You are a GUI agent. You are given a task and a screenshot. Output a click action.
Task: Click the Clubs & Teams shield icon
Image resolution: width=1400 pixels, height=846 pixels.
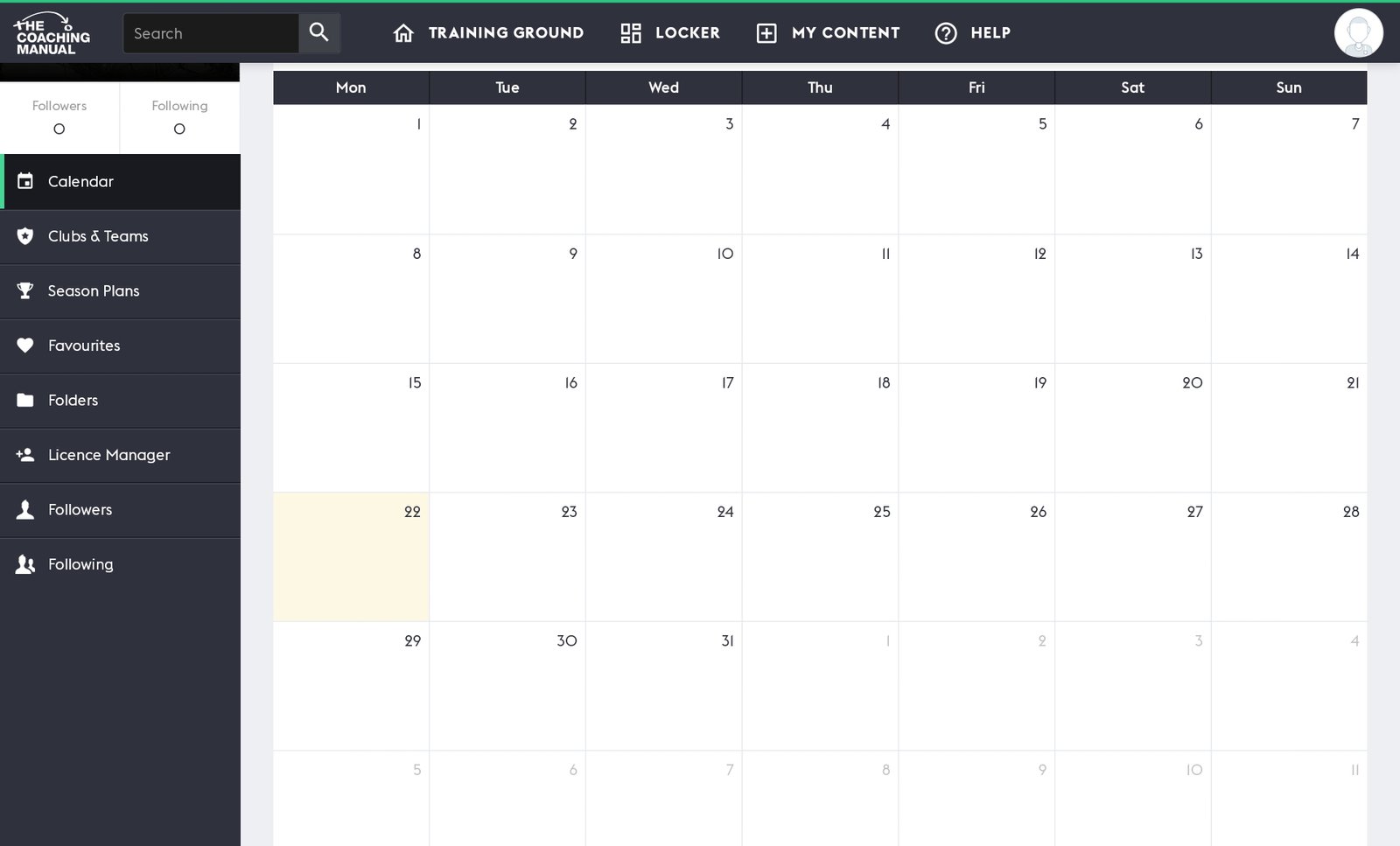click(x=25, y=236)
